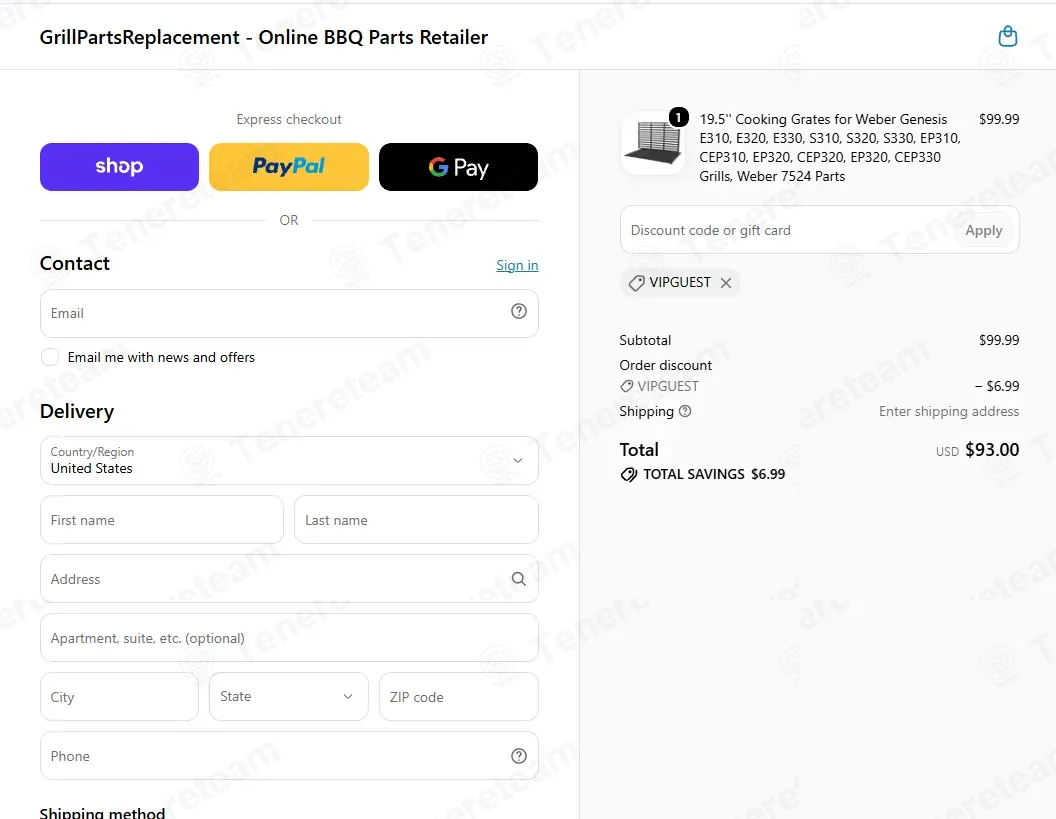The height and width of the screenshot is (819, 1056).
Task: Open the shopping bag cart icon
Action: click(x=1008, y=36)
